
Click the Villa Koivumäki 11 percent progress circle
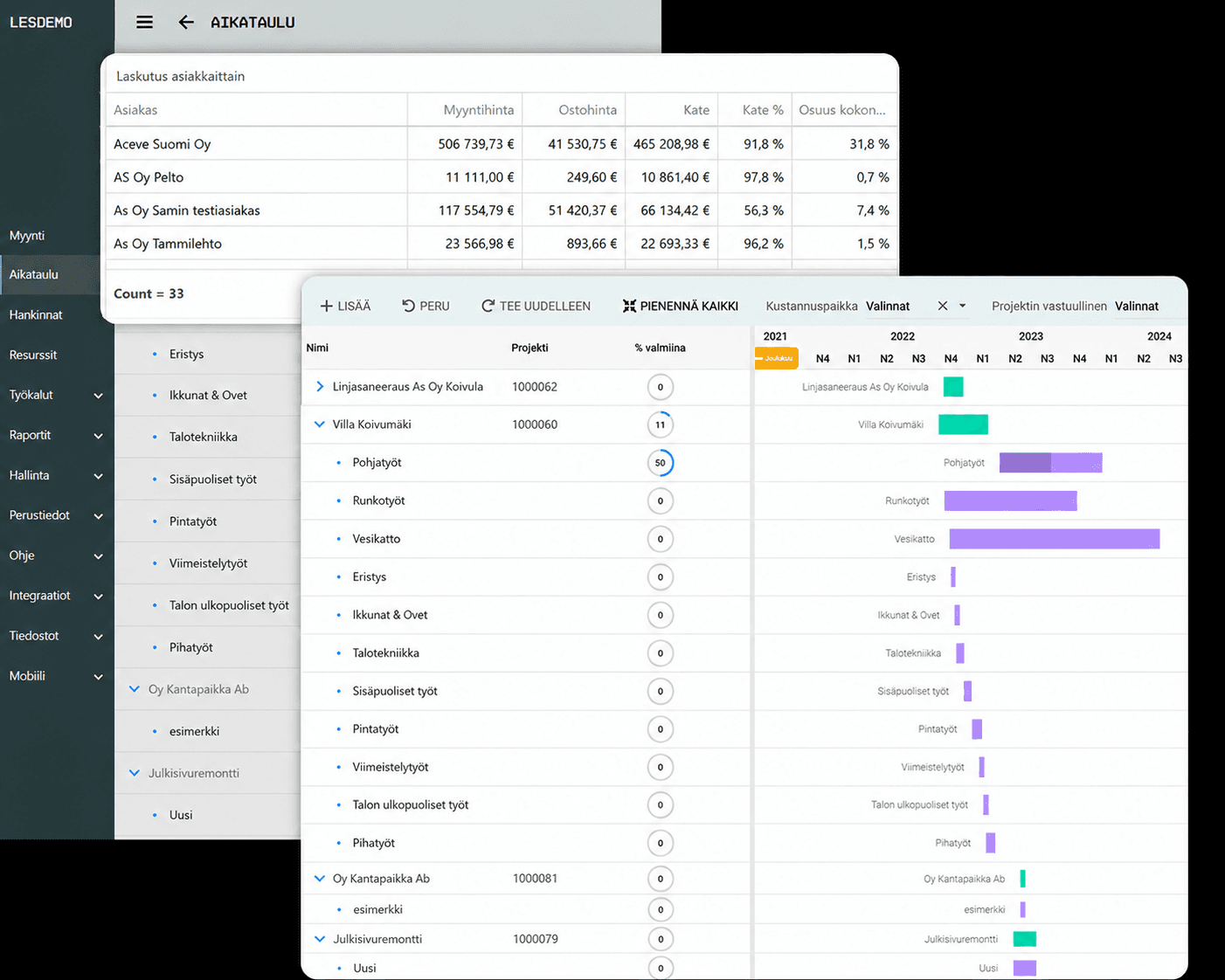click(661, 424)
